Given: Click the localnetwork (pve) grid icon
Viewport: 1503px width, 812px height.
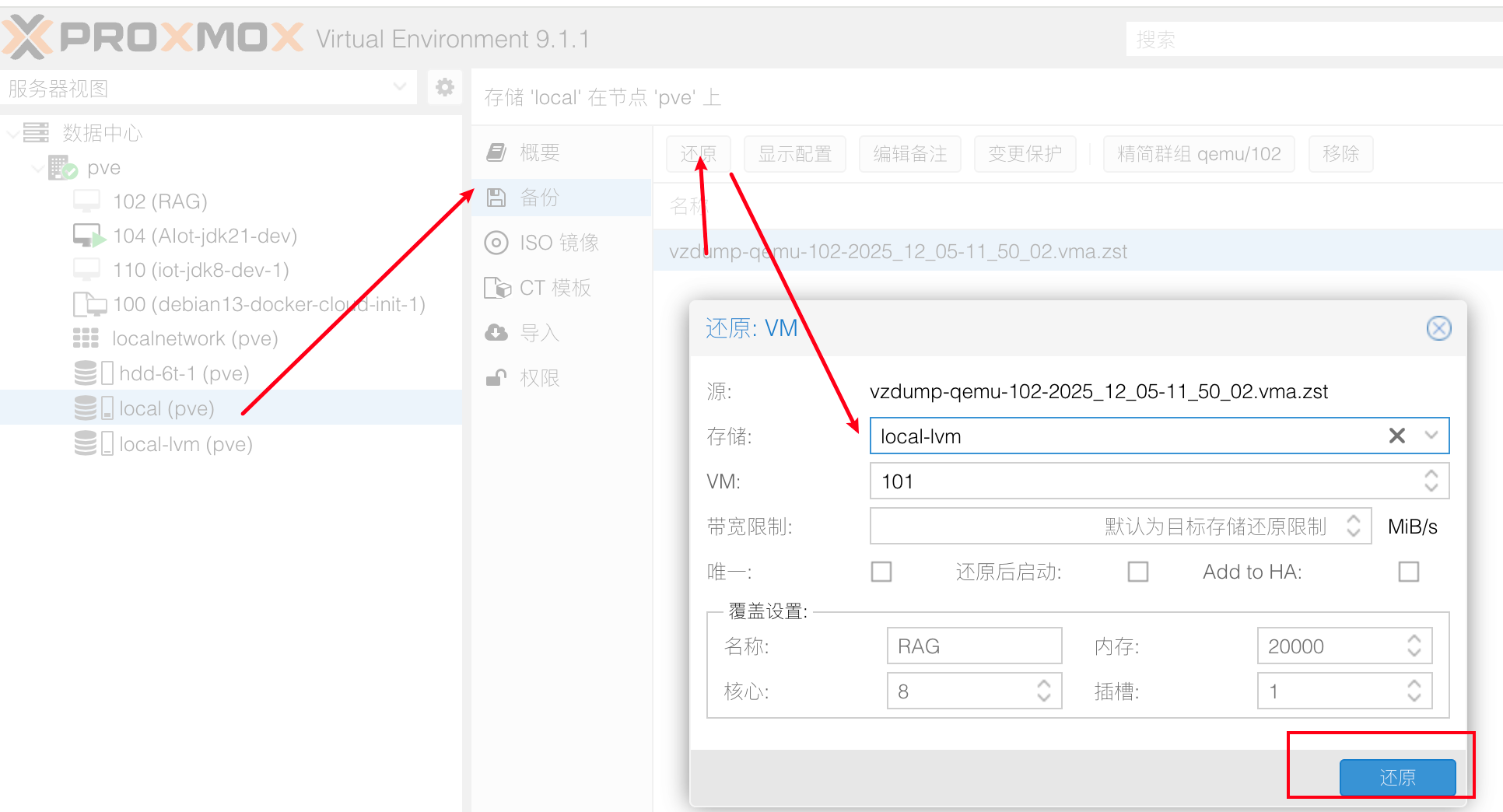Looking at the screenshot, I should [86, 338].
